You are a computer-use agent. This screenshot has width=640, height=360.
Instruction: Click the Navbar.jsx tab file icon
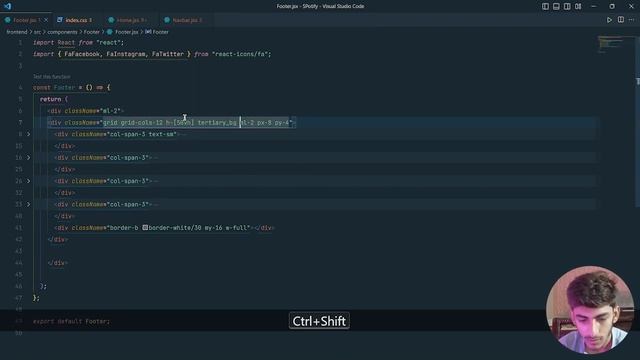pyautogui.click(x=167, y=20)
